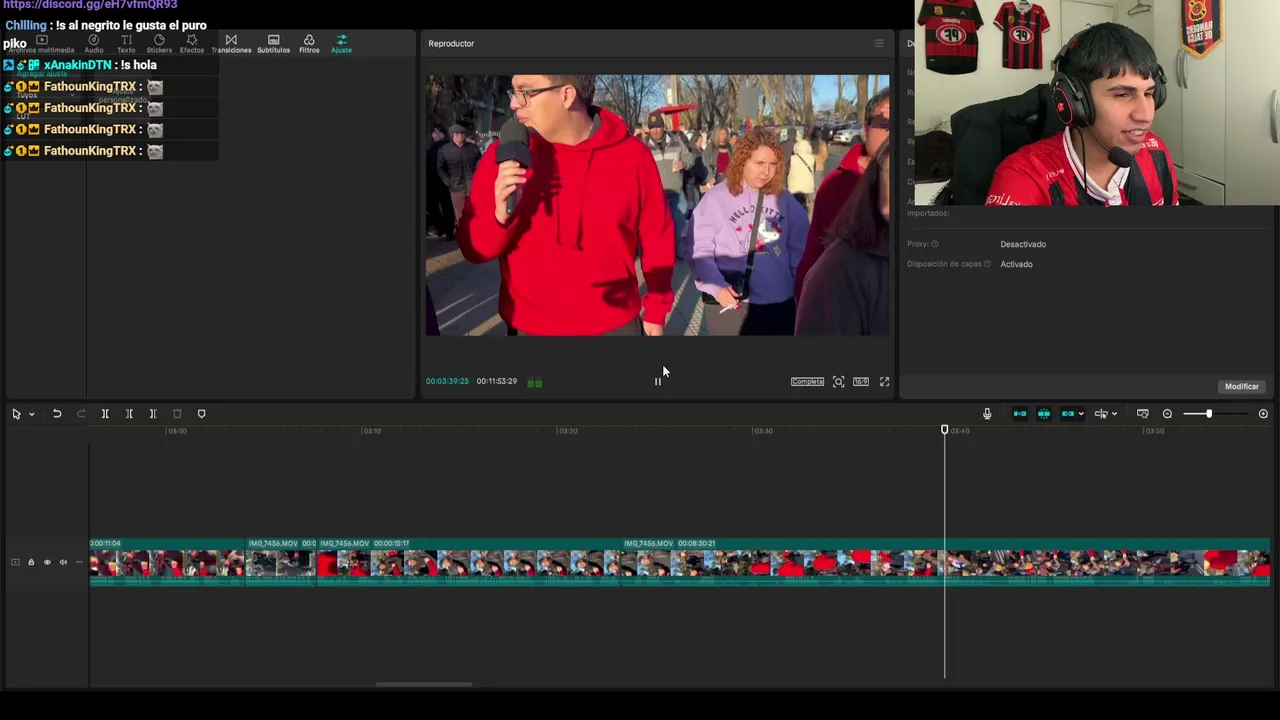Click the timeline zoom out icon

(x=1167, y=414)
